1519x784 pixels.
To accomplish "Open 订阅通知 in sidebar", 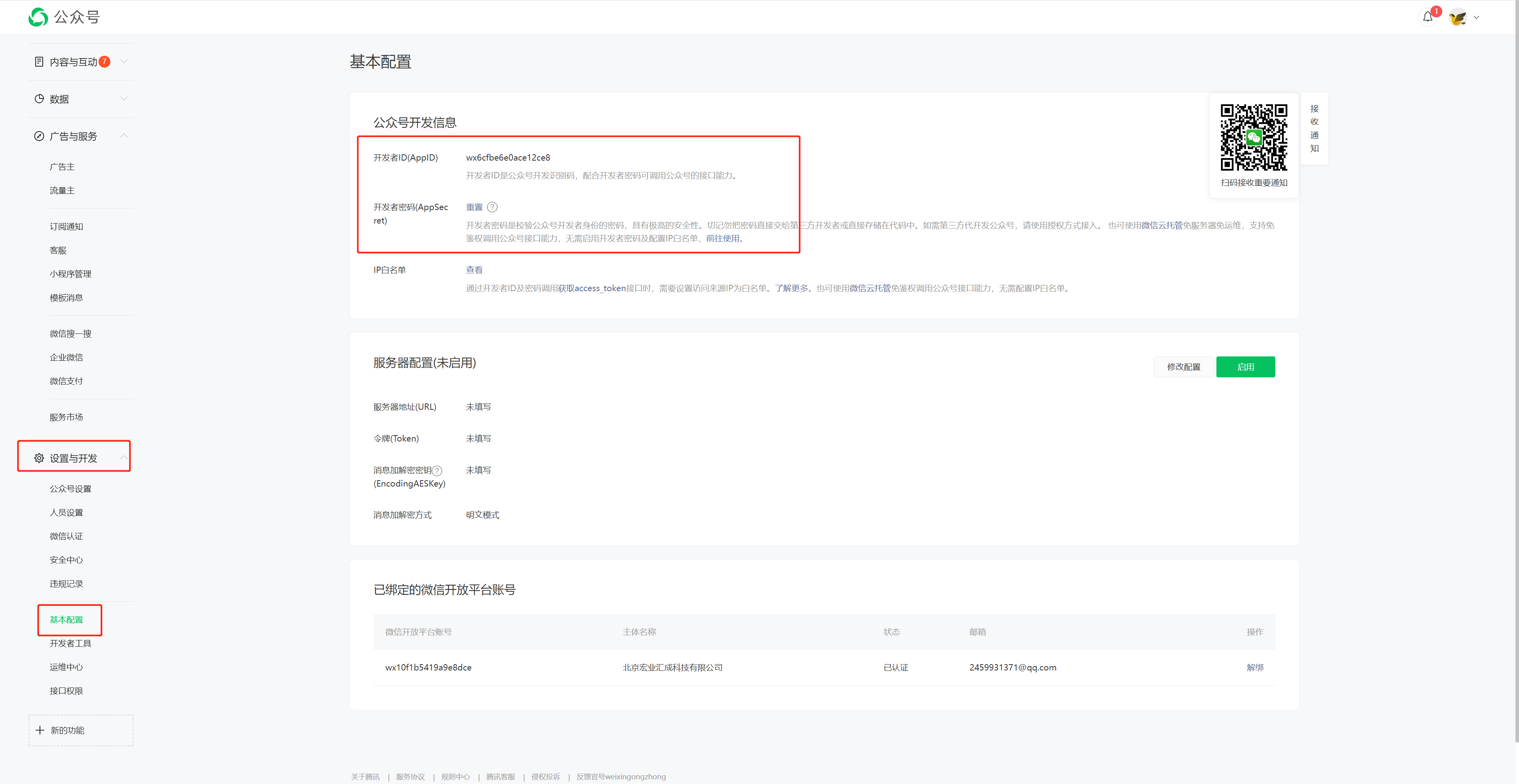I will [x=66, y=226].
